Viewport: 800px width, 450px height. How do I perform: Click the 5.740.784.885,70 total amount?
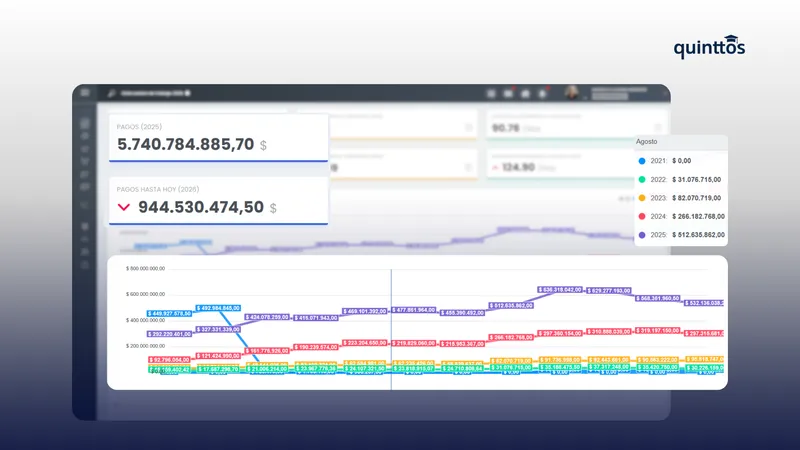[186, 144]
